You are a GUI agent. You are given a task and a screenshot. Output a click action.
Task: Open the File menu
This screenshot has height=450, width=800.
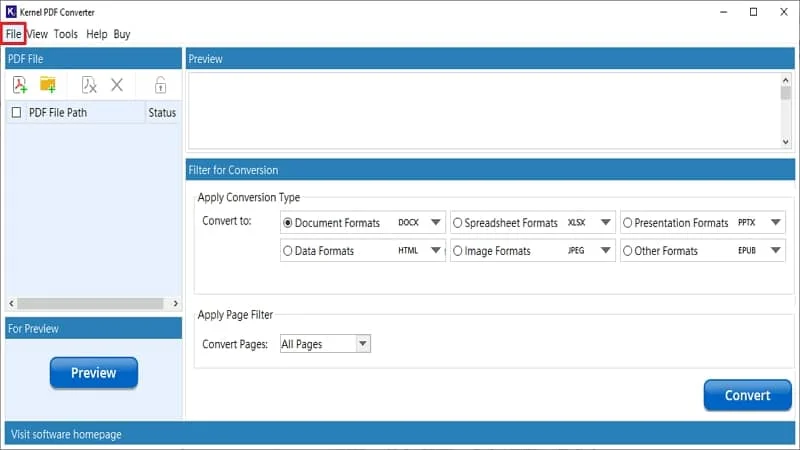click(x=13, y=34)
